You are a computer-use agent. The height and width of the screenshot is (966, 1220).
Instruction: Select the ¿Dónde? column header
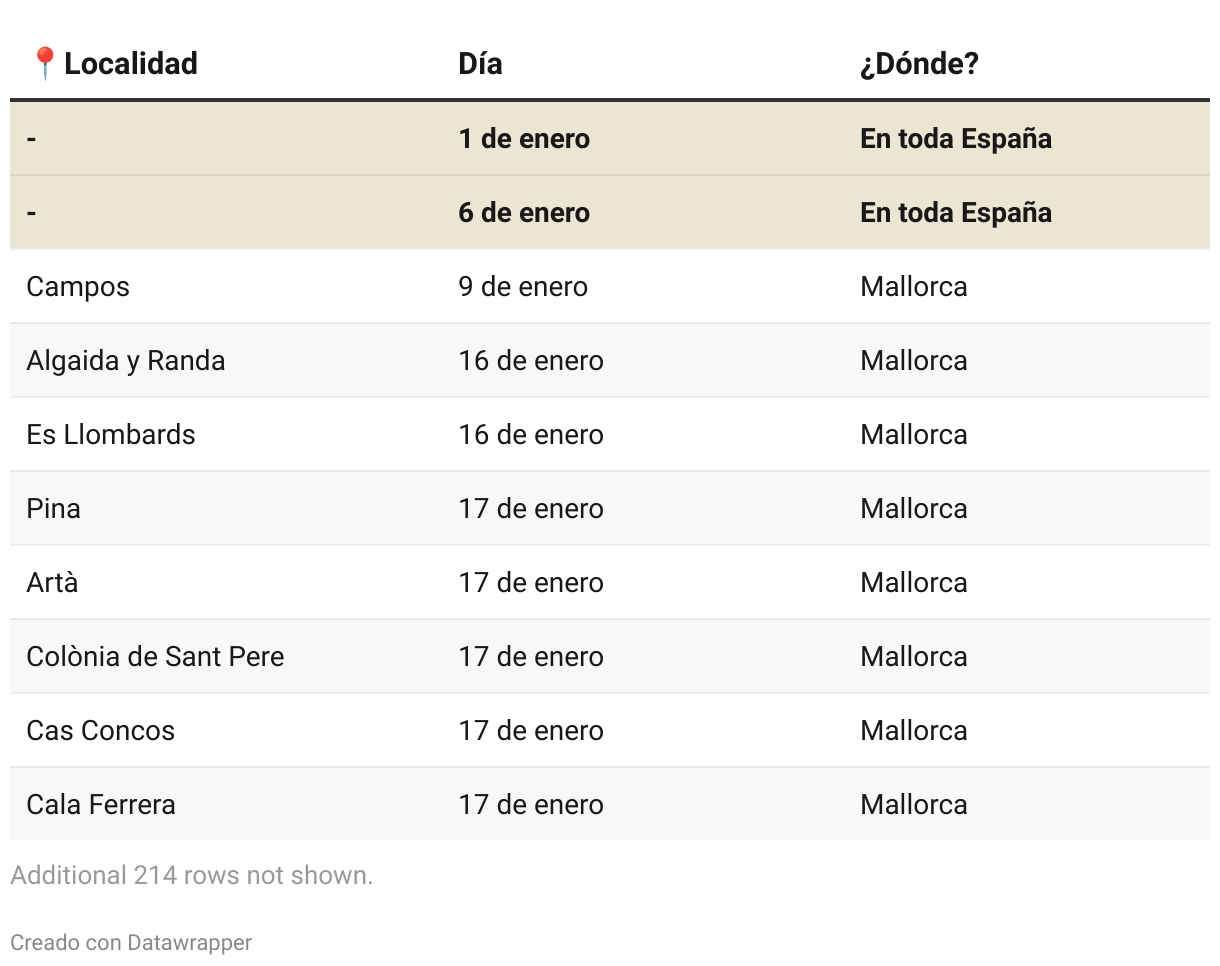point(919,63)
